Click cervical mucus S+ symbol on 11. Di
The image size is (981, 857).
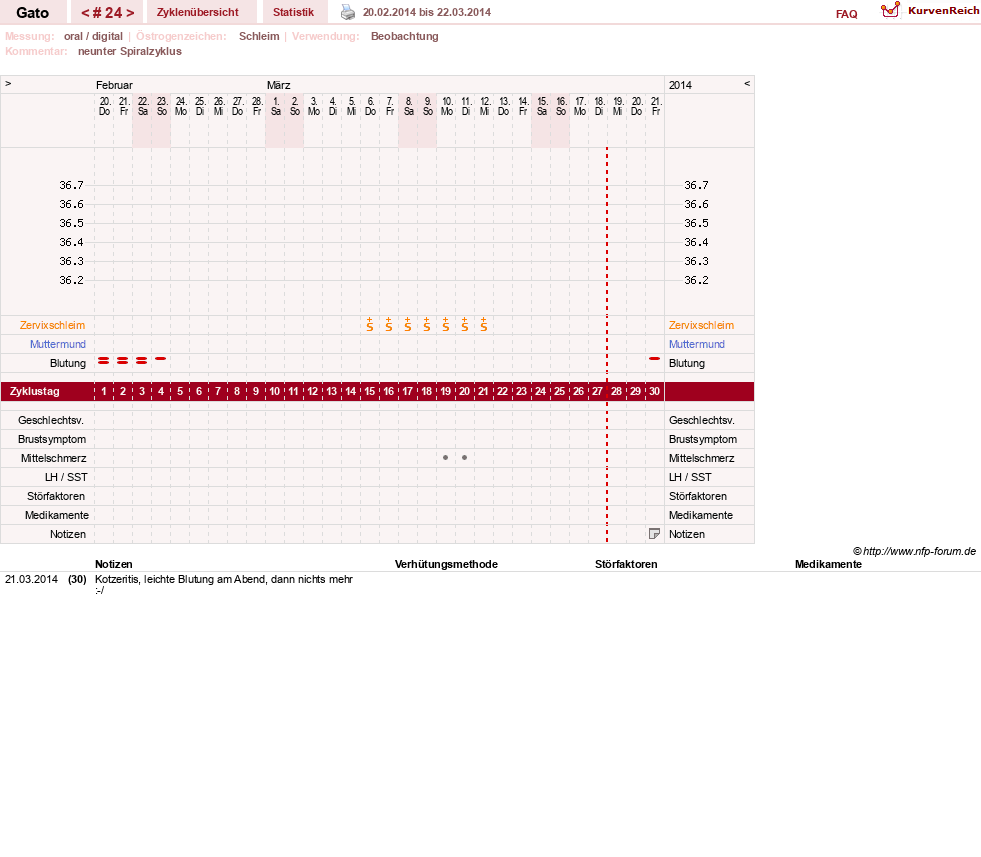click(465, 325)
